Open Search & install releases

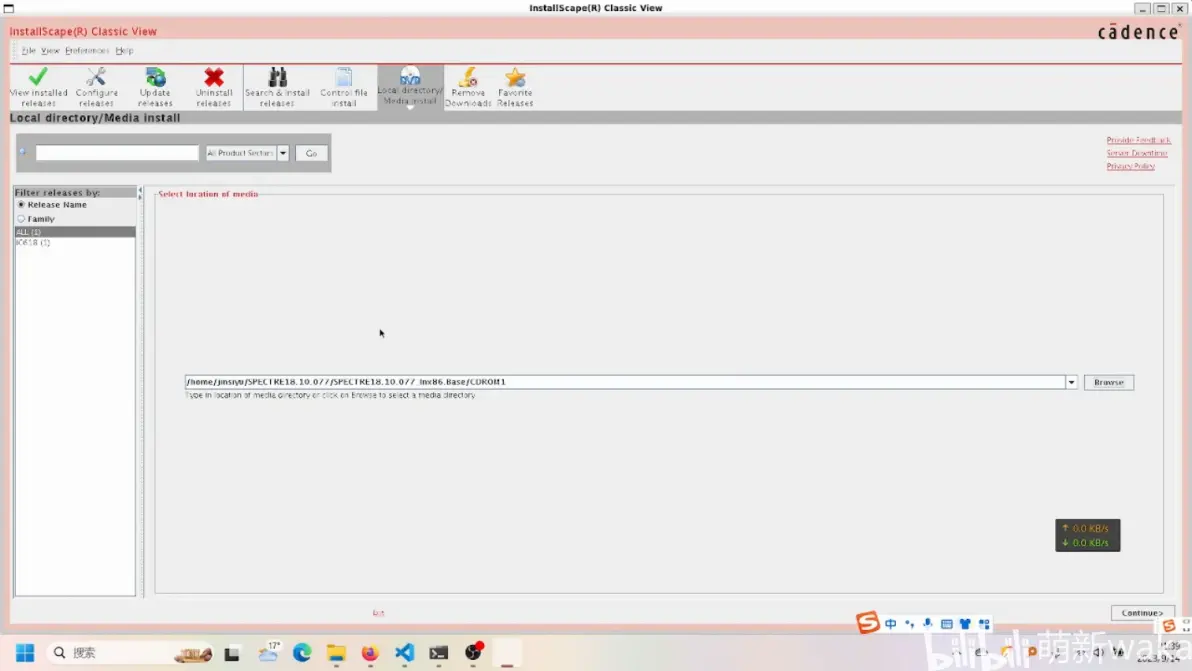click(277, 87)
